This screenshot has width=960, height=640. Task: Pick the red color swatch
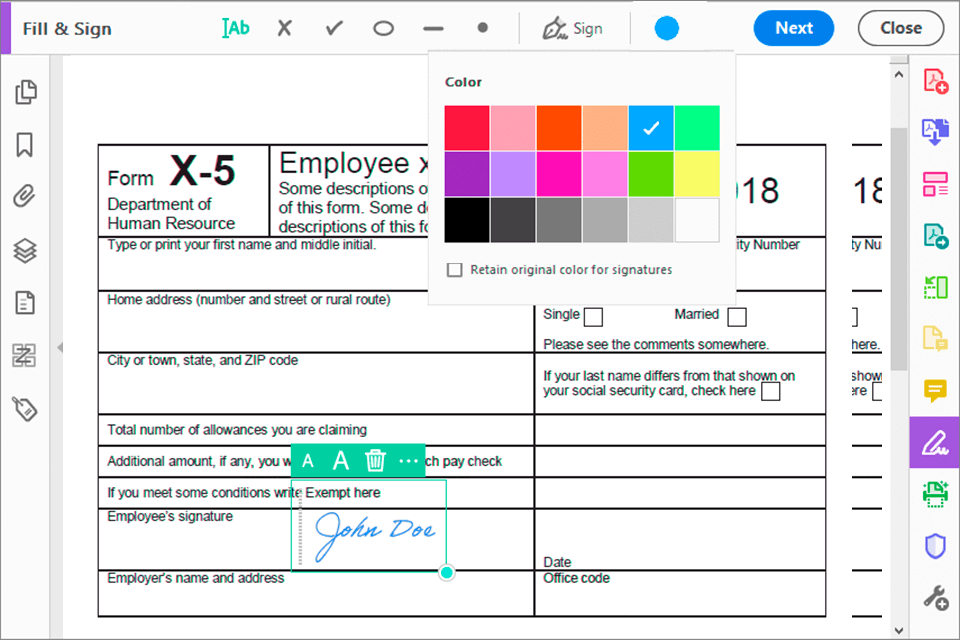467,128
